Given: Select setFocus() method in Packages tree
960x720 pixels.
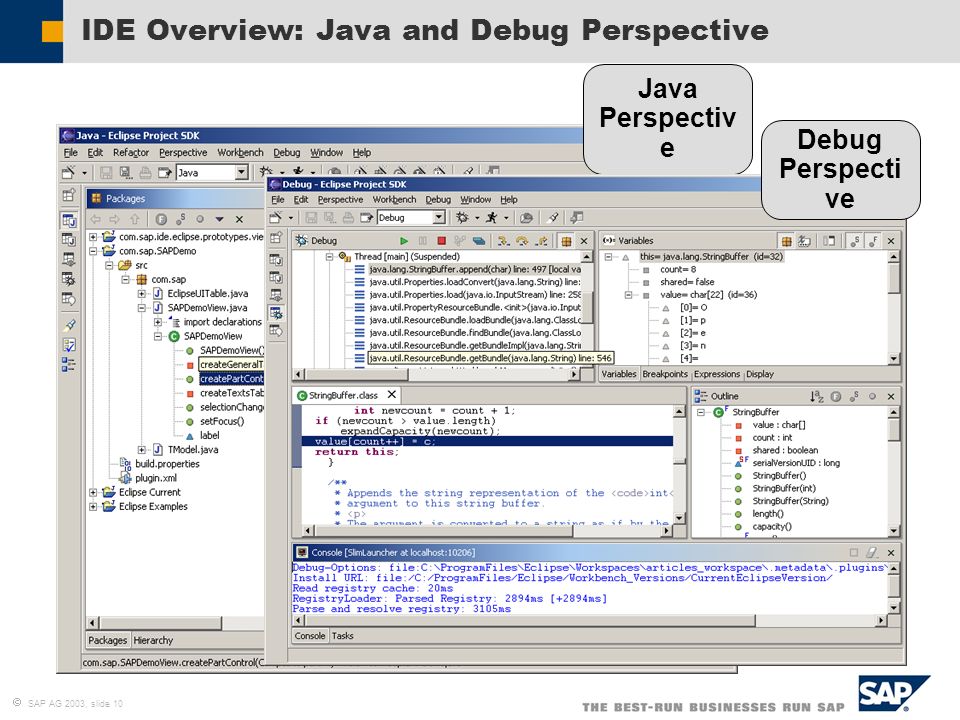Looking at the screenshot, I should [x=222, y=421].
